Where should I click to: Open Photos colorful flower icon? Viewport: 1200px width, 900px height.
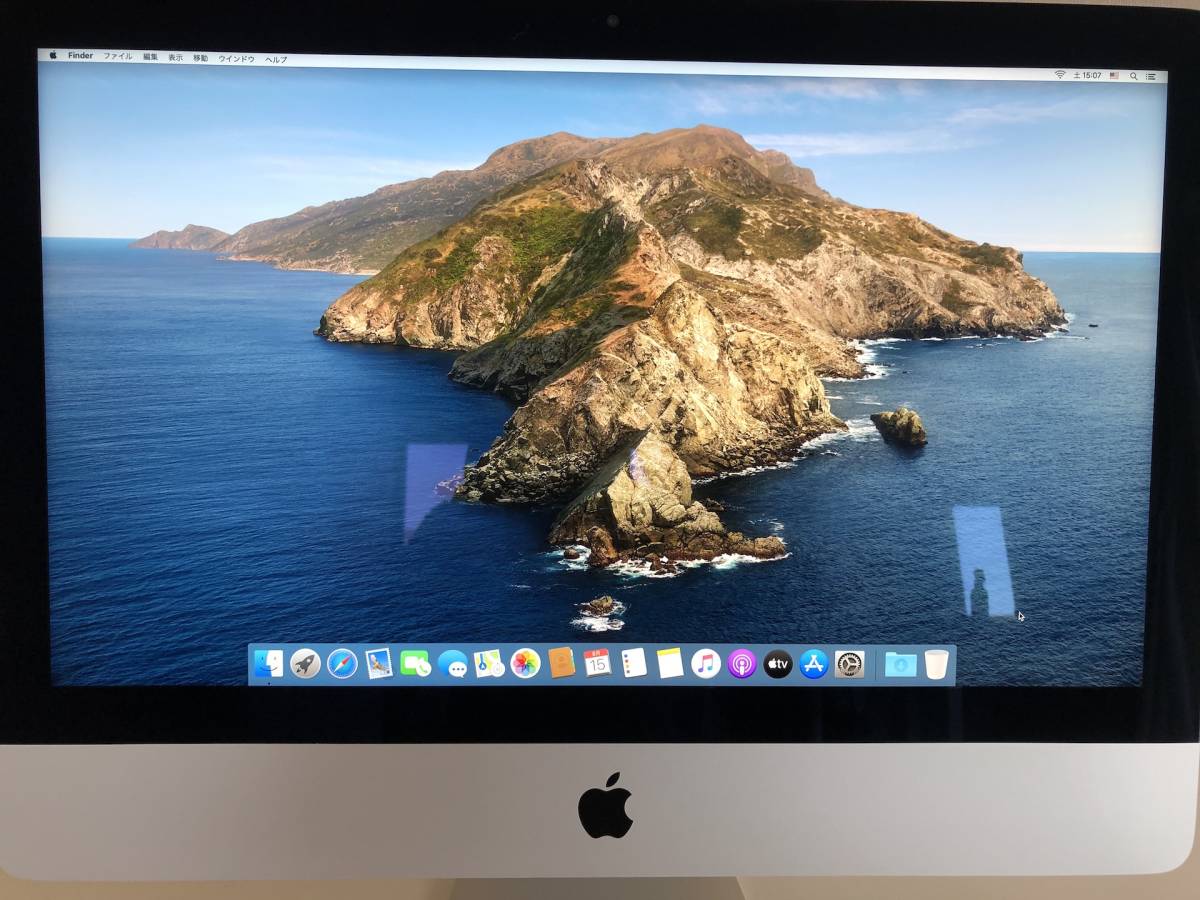coord(525,663)
